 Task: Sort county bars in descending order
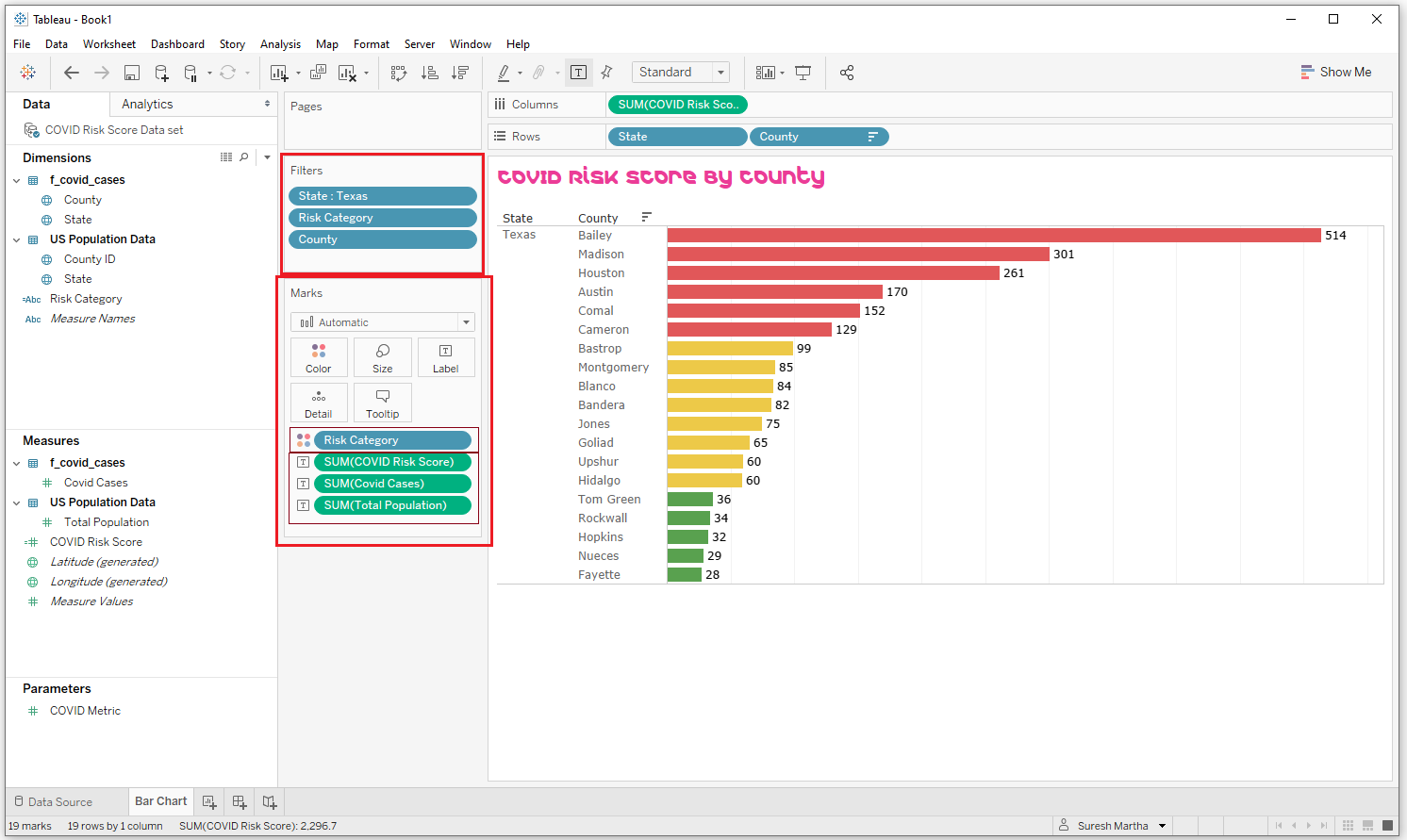point(459,72)
